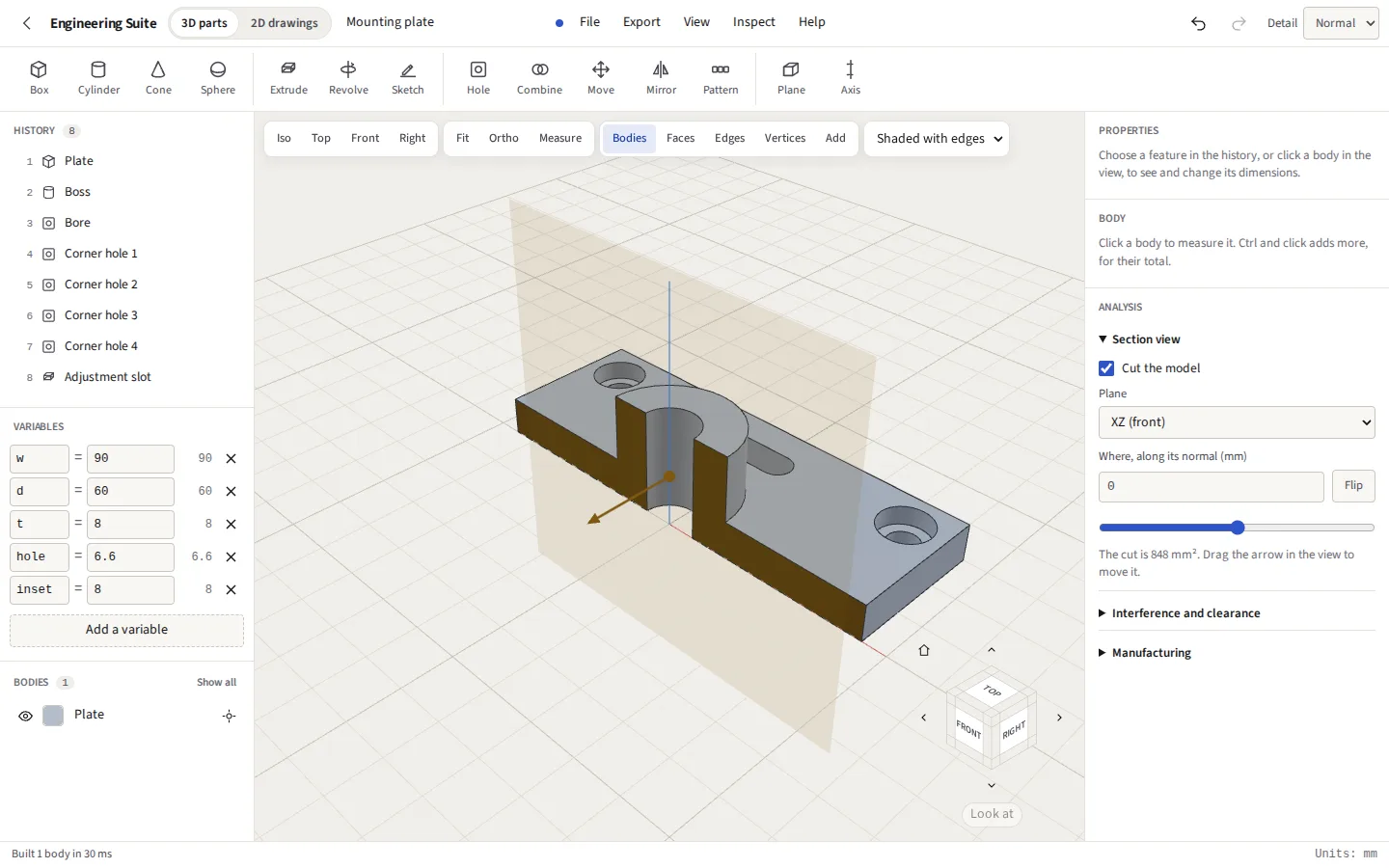Screen dimensions: 1389x868
Task: Click the section position slider
Action: 1237,528
